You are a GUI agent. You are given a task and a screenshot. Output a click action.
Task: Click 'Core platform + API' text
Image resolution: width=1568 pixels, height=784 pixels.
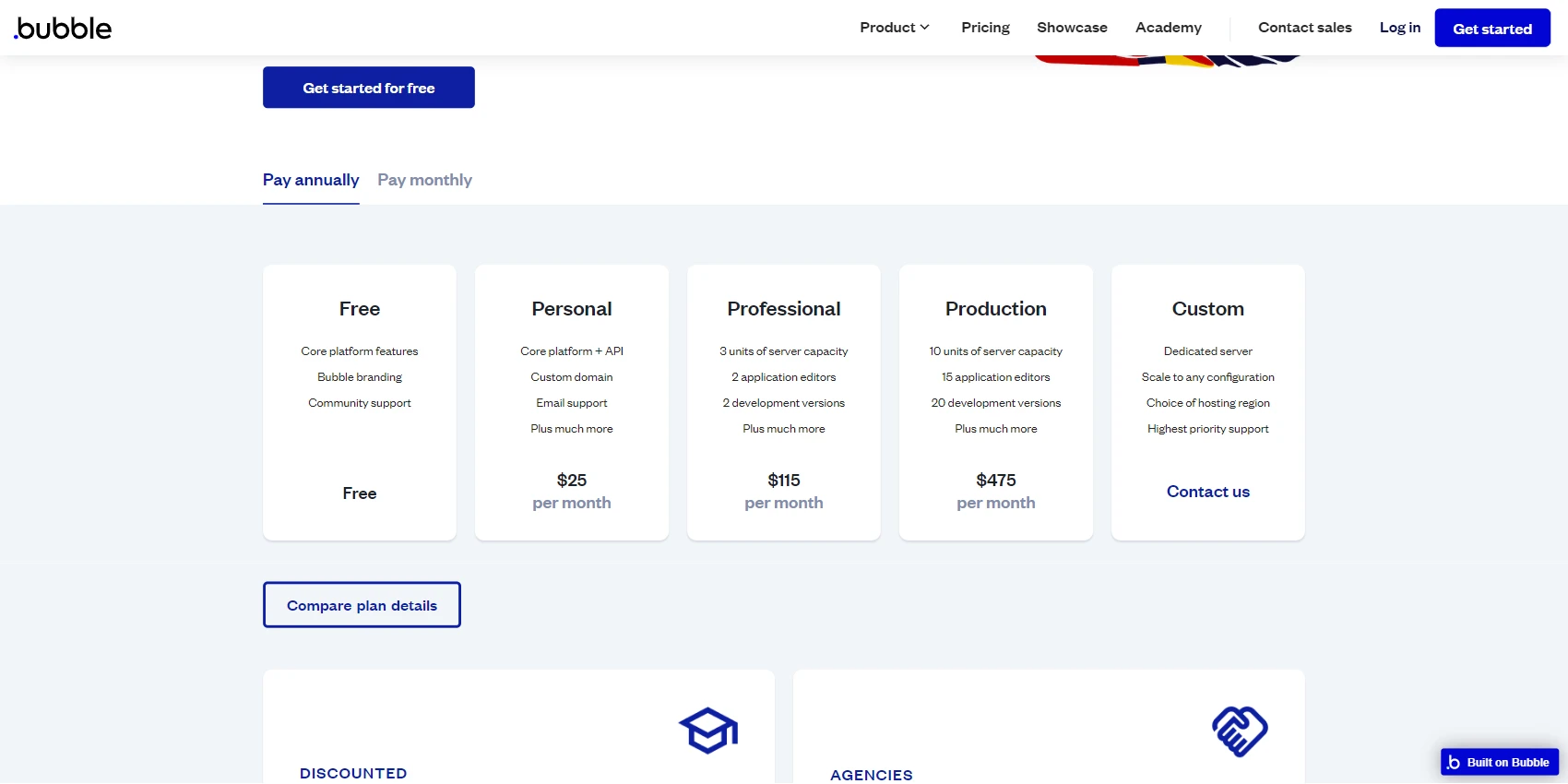(572, 351)
